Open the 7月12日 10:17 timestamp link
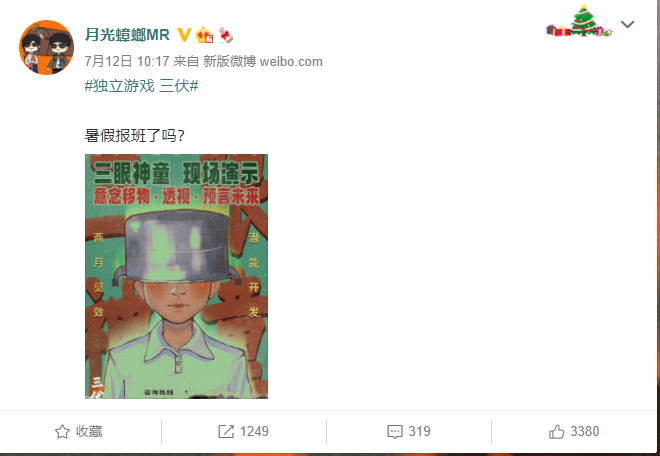 (x=127, y=61)
